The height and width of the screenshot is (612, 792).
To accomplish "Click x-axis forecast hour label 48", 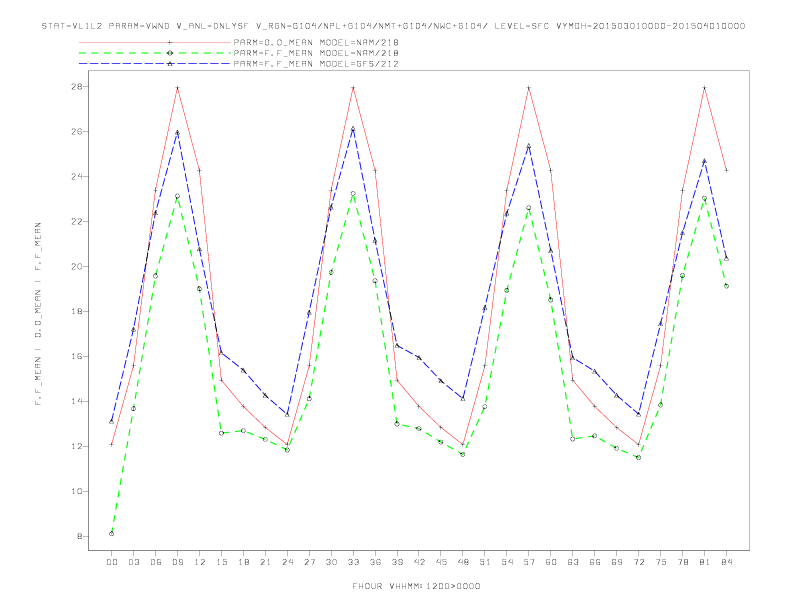I will point(463,562).
